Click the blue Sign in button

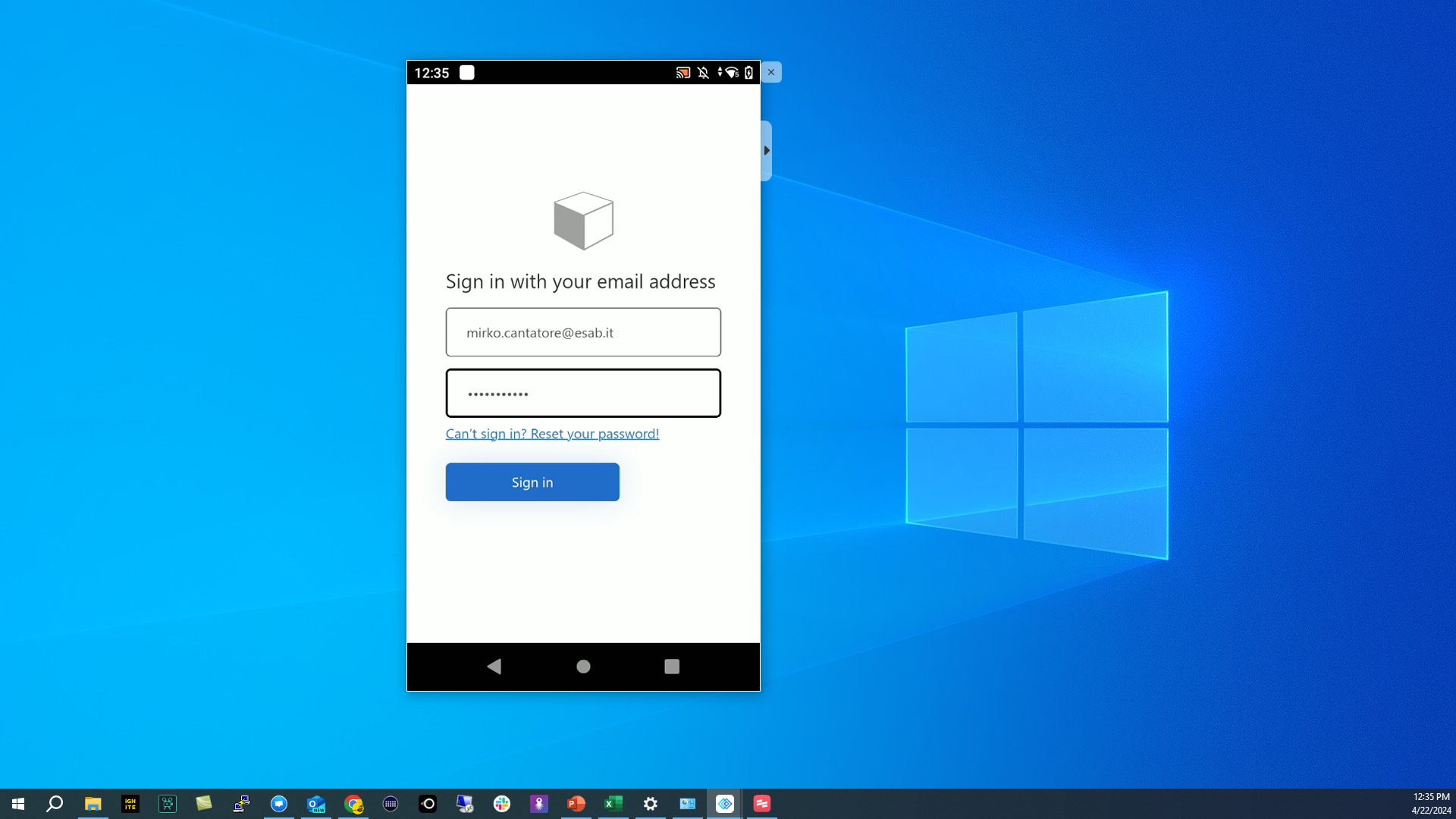pos(532,482)
